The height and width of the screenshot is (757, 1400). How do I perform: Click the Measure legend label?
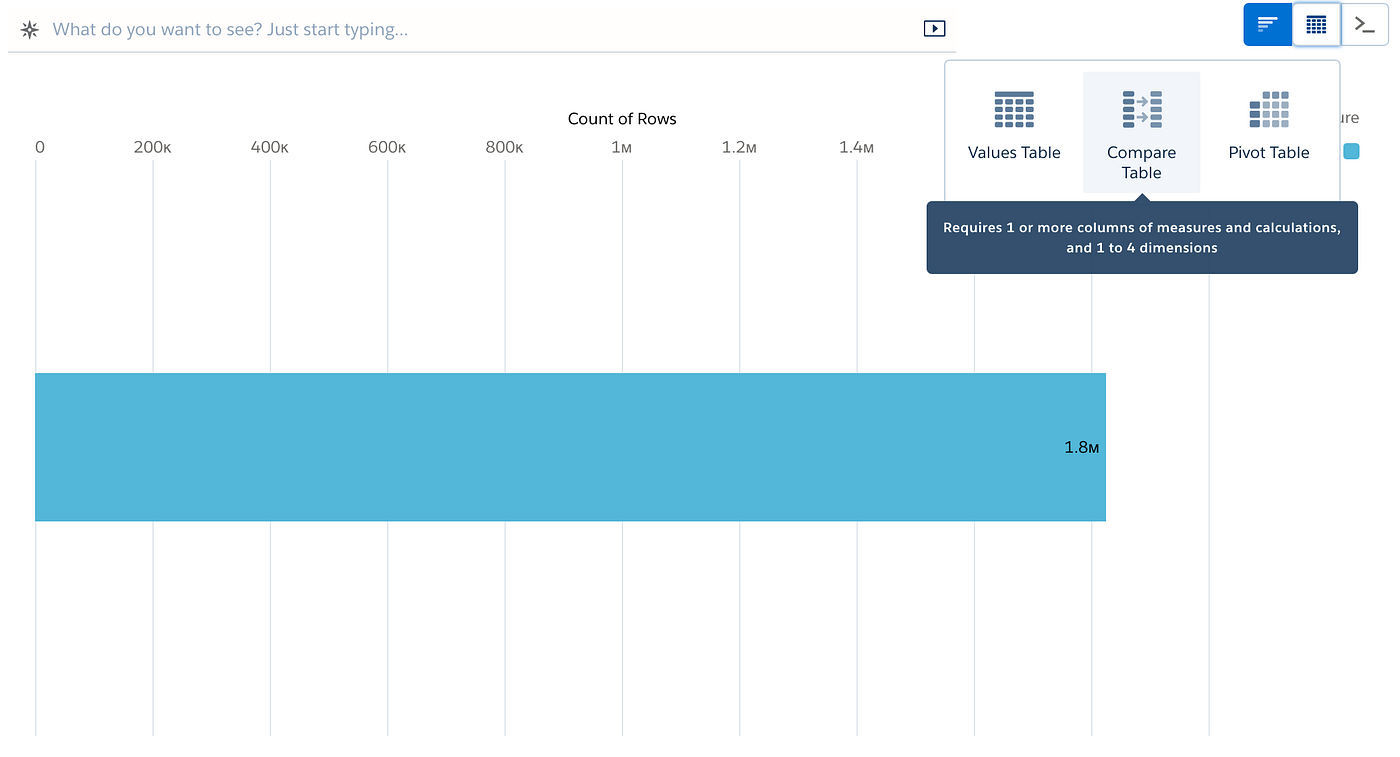(x=1344, y=117)
